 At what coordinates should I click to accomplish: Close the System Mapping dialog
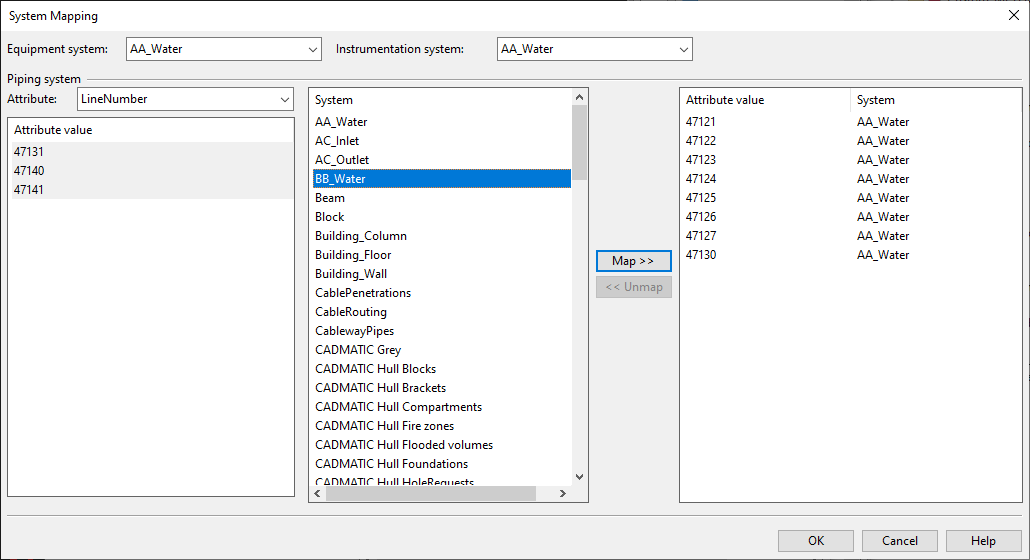[x=1013, y=16]
